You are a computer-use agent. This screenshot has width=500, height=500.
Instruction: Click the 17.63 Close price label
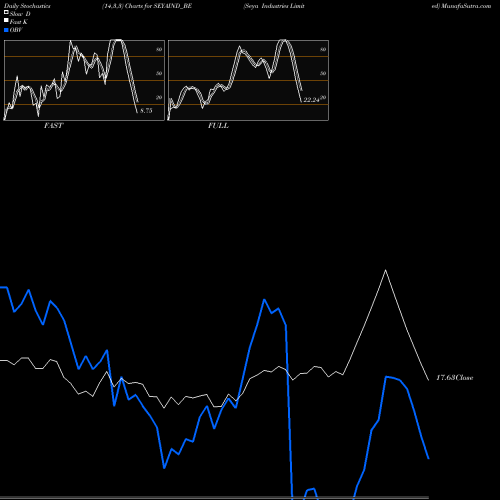pyautogui.click(x=455, y=378)
